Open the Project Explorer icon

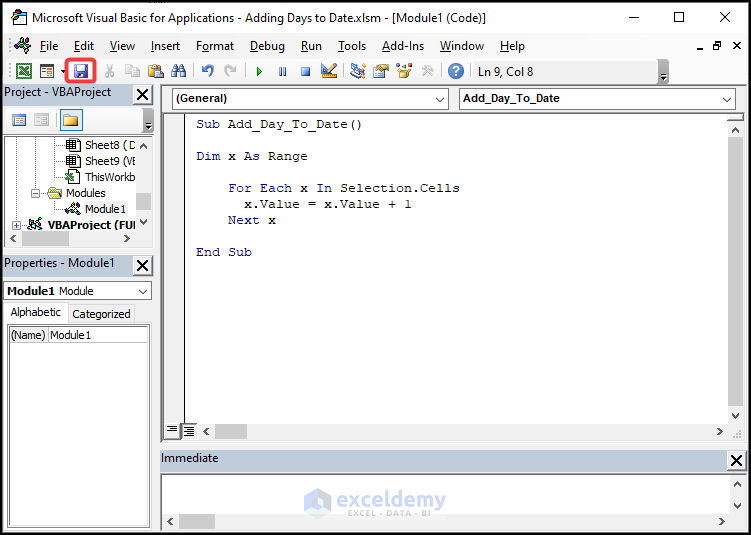358,72
